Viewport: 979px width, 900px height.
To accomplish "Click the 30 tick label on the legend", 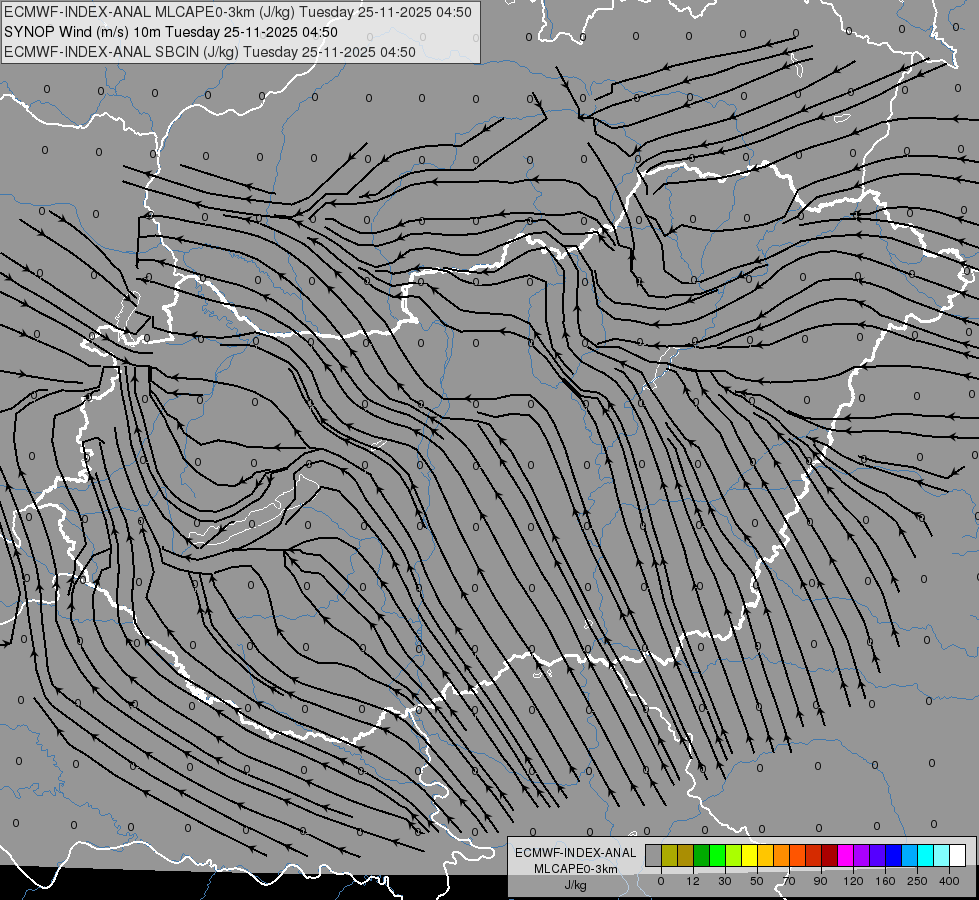I will (x=725, y=881).
